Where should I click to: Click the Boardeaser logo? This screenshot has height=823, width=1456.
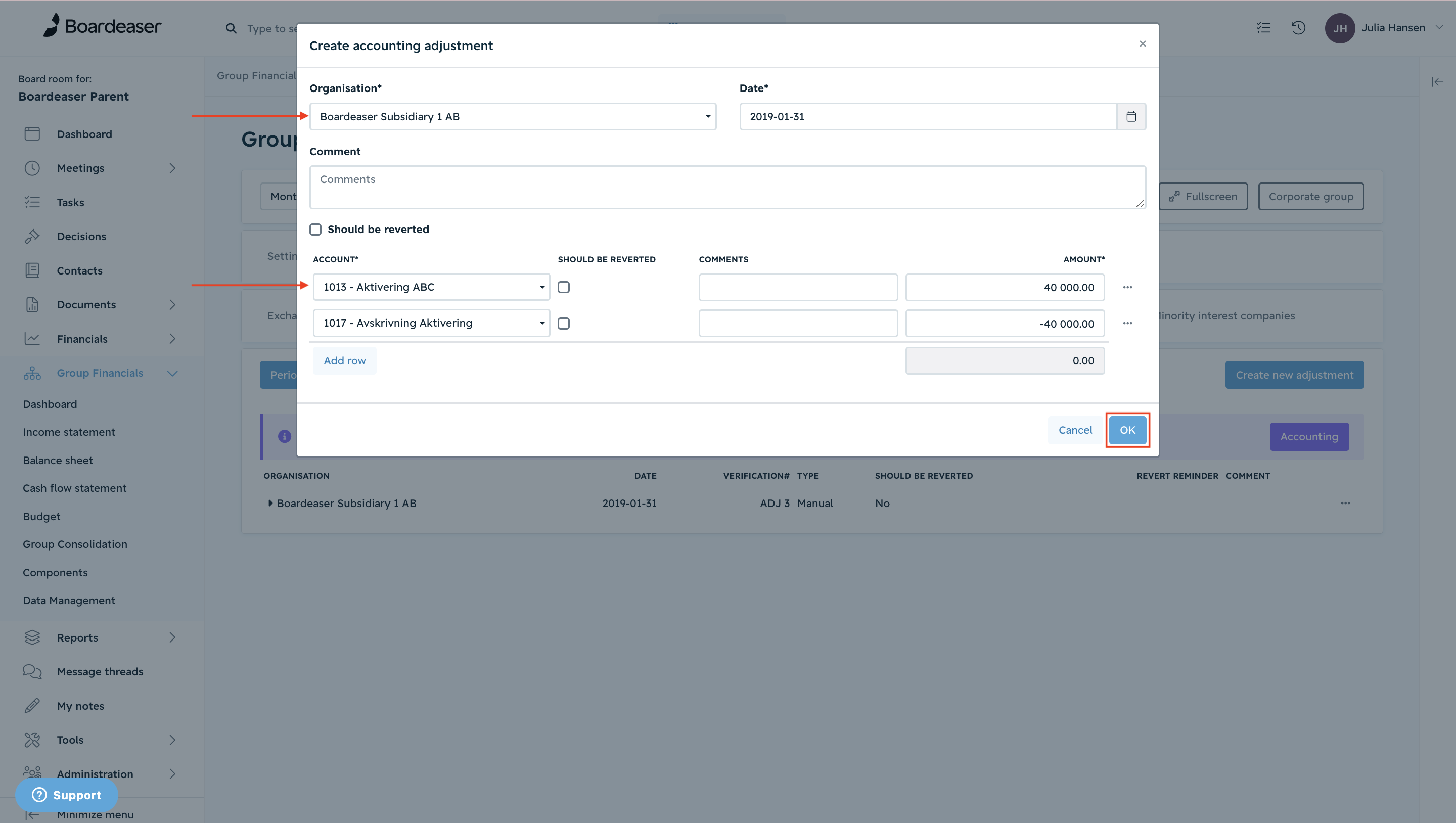pyautogui.click(x=102, y=25)
